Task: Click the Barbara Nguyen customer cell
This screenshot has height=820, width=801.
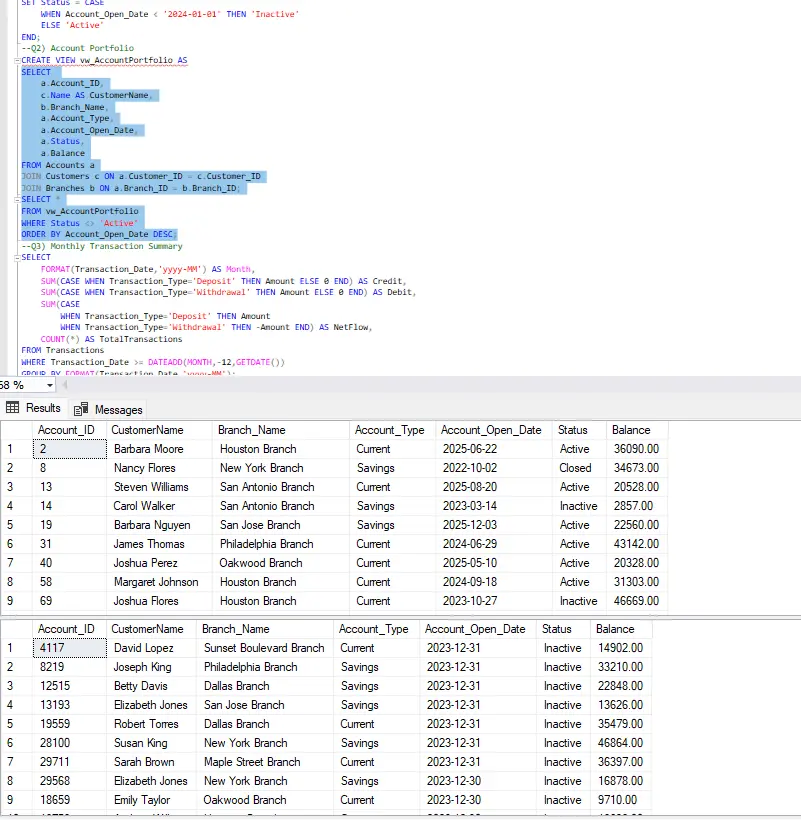Action: pyautogui.click(x=159, y=525)
